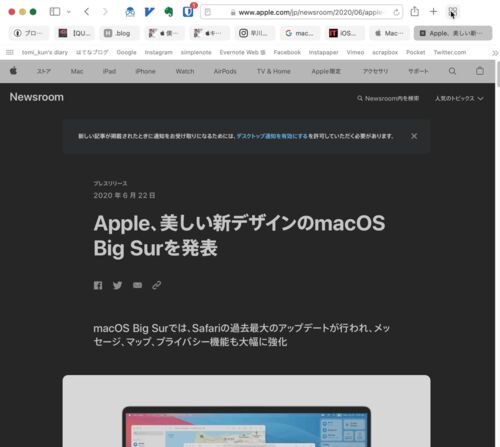This screenshot has width=500, height=447.
Task: Open Mac in Apple navigation
Action: pyautogui.click(x=77, y=71)
